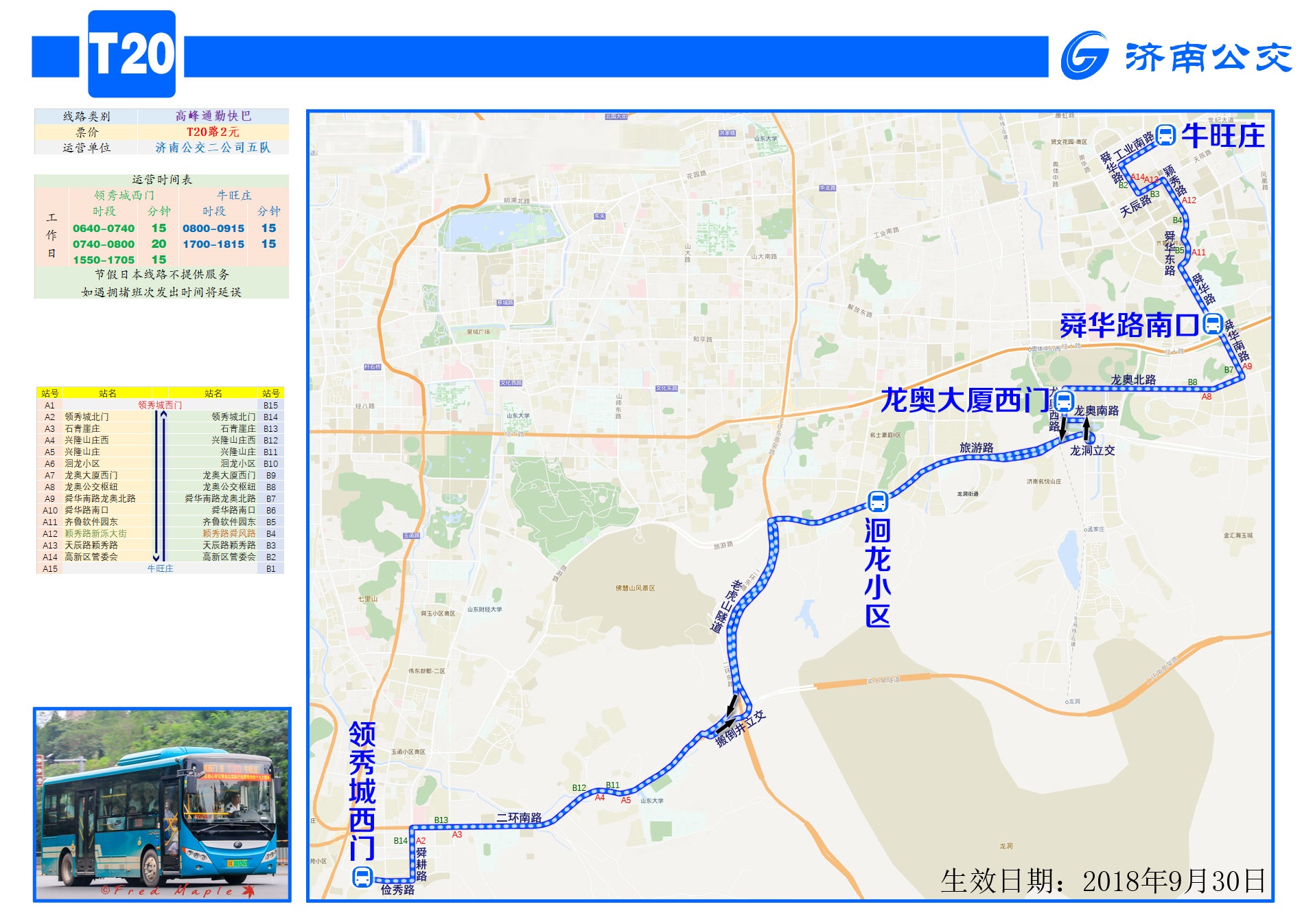Viewport: 1313px width, 924px height.
Task: Select the 高峰通勤快巴 route category value
Action: click(x=213, y=116)
